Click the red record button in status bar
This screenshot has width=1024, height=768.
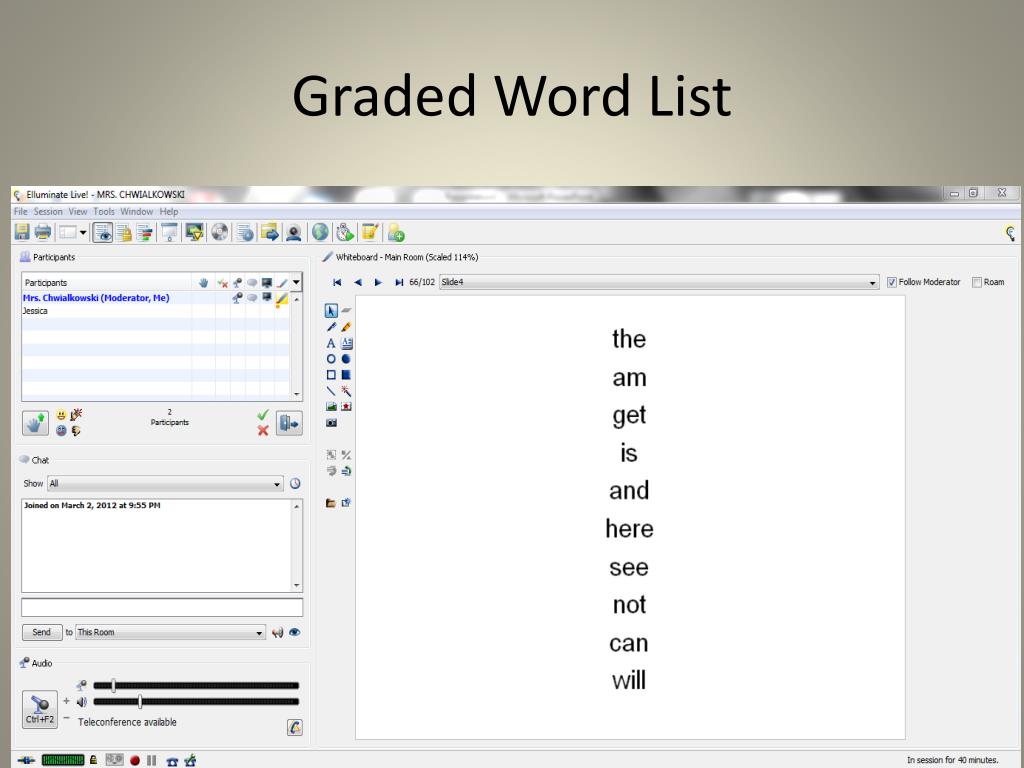pyautogui.click(x=135, y=760)
